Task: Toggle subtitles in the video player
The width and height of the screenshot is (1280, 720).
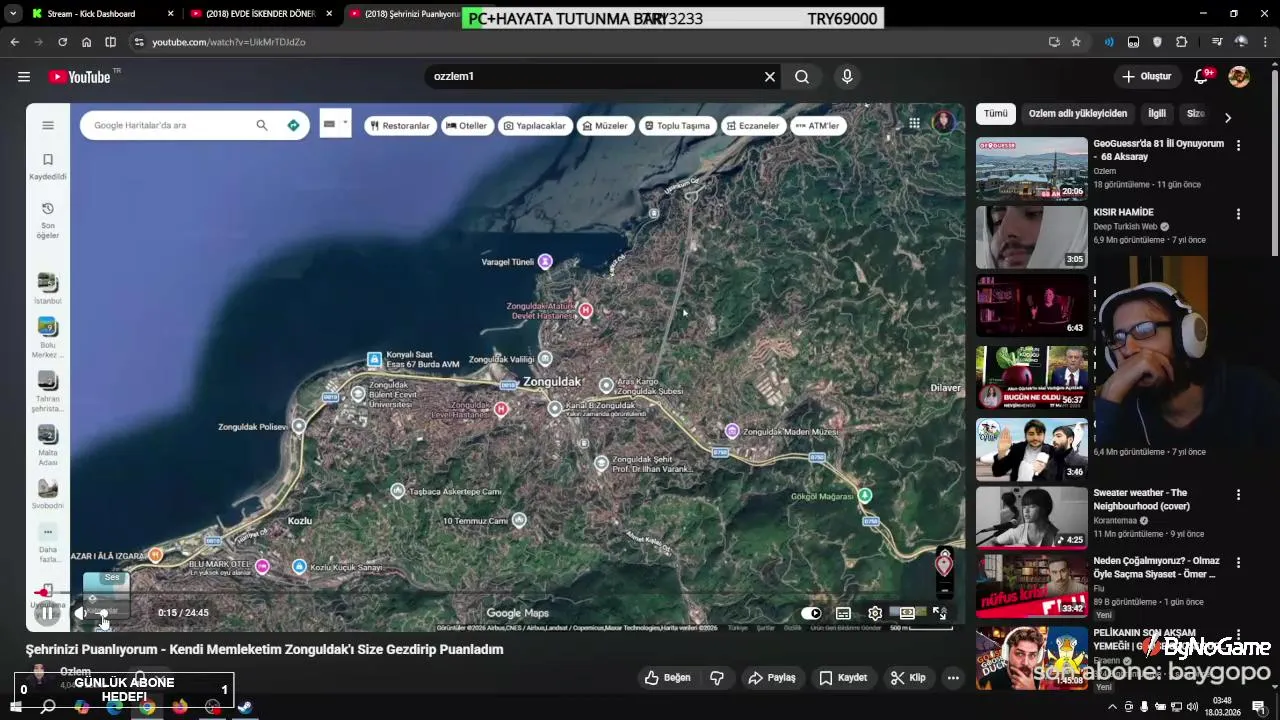Action: [x=843, y=613]
